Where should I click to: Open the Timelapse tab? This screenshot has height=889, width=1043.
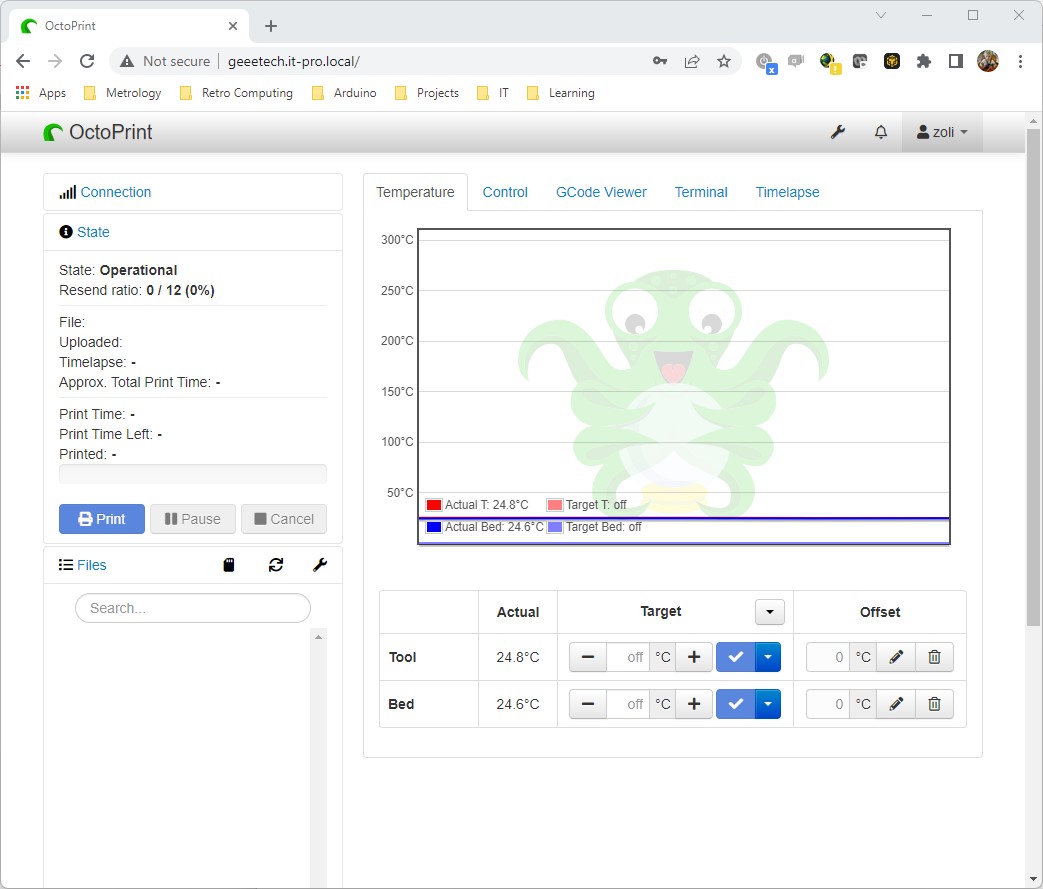coord(788,192)
